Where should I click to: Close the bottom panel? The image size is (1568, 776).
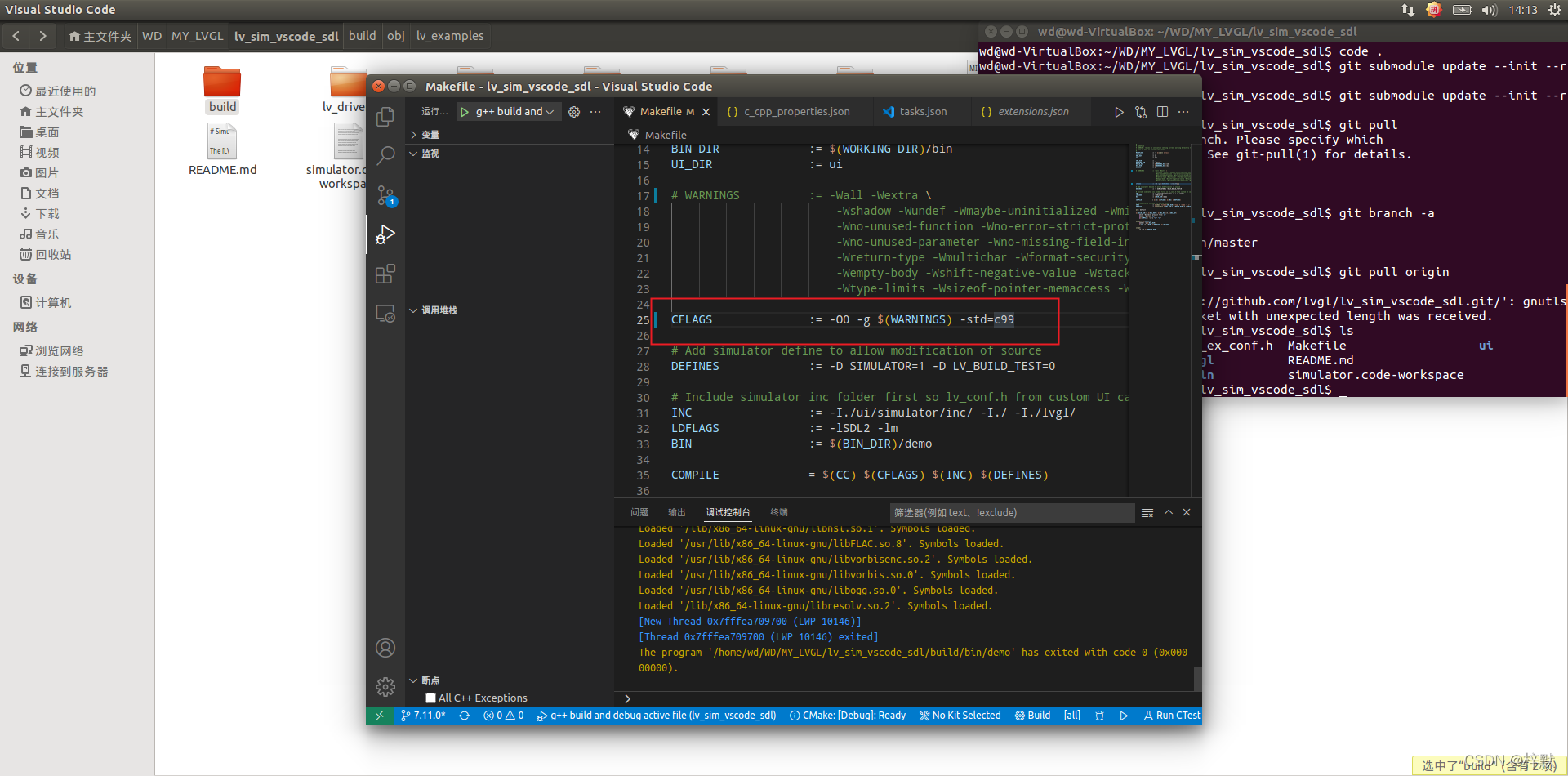pos(1187,513)
